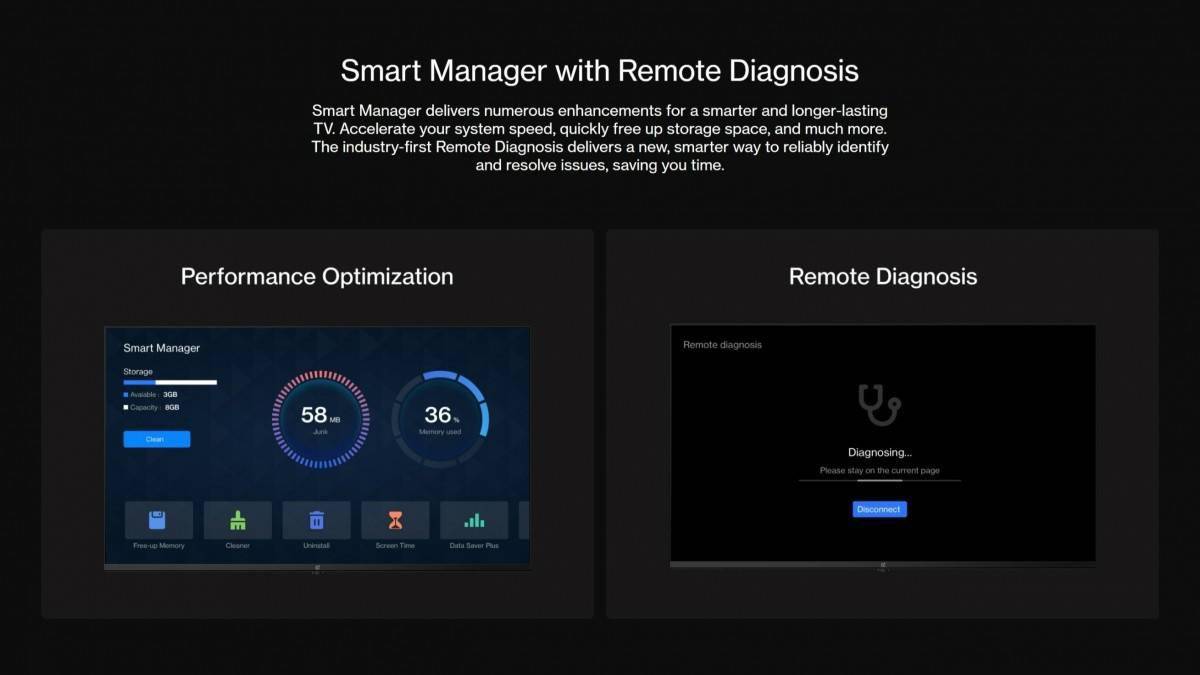
Task: Open the Uninstall trash bin icon
Action: [x=316, y=520]
